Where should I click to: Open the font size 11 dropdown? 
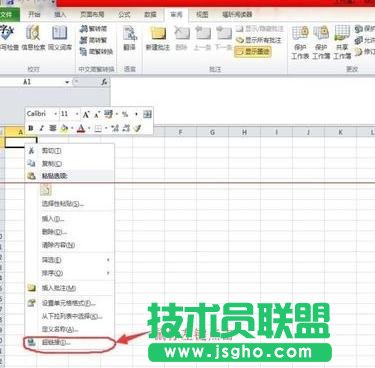click(77, 115)
